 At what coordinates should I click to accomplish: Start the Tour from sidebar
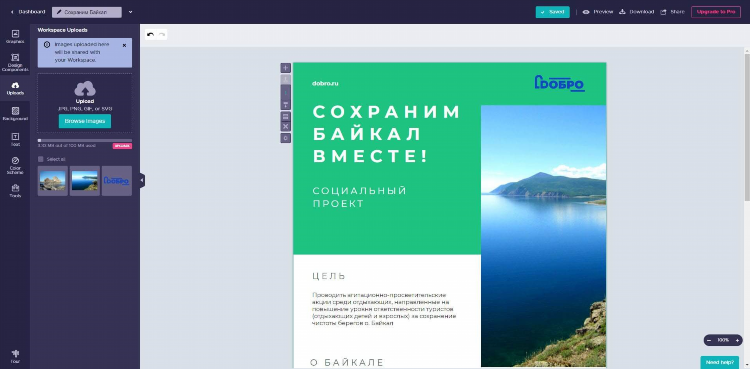point(15,357)
